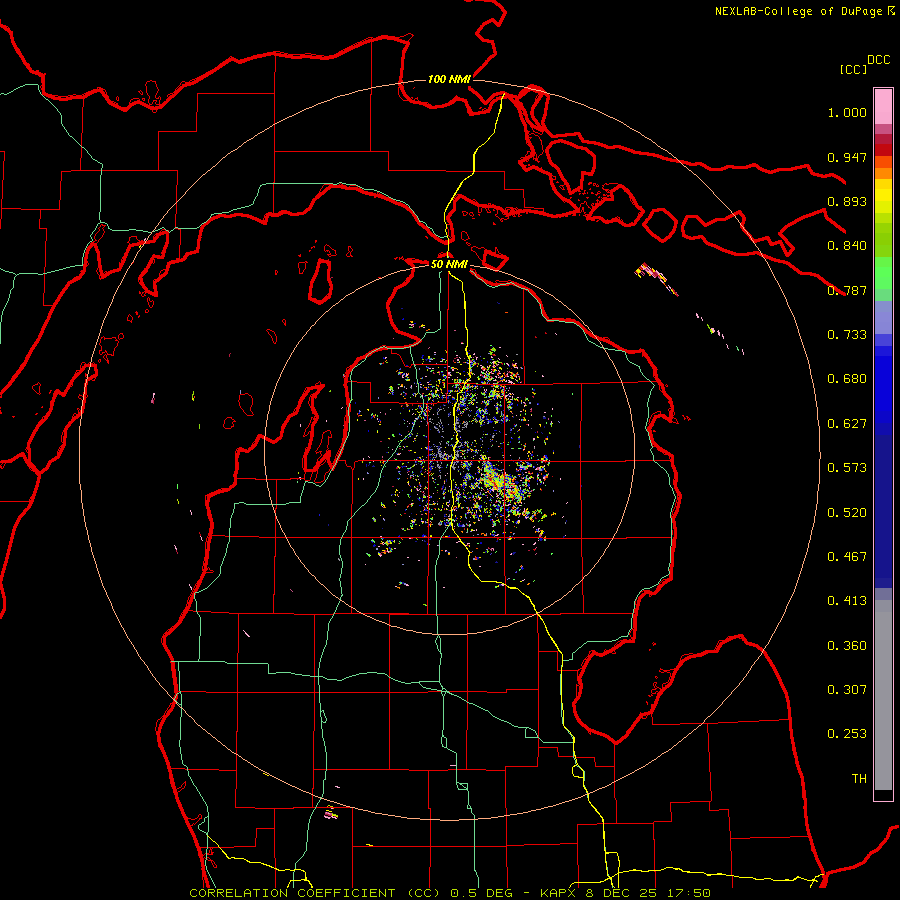Select the 0.360 legend value

(847, 646)
